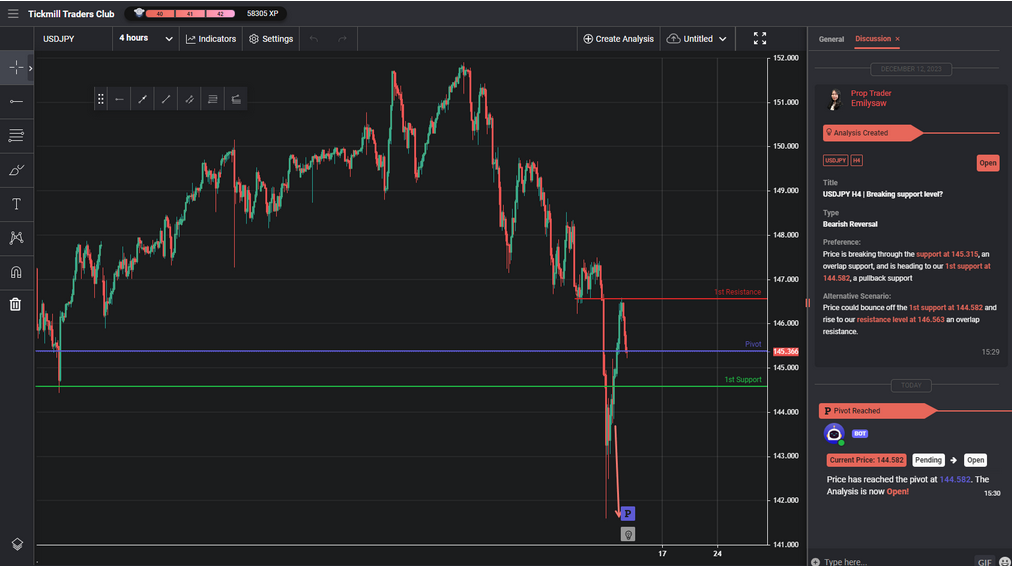Select the crosshair cursor tool

pyautogui.click(x=16, y=68)
